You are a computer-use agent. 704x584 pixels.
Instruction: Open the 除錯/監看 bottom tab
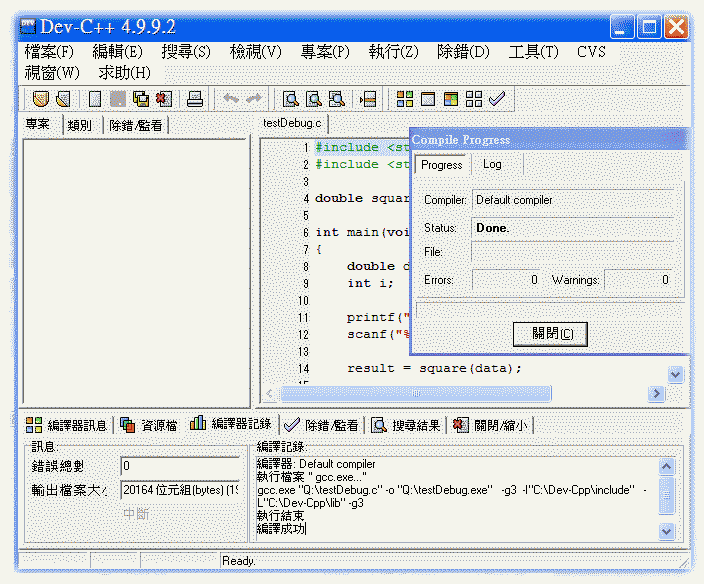point(321,425)
